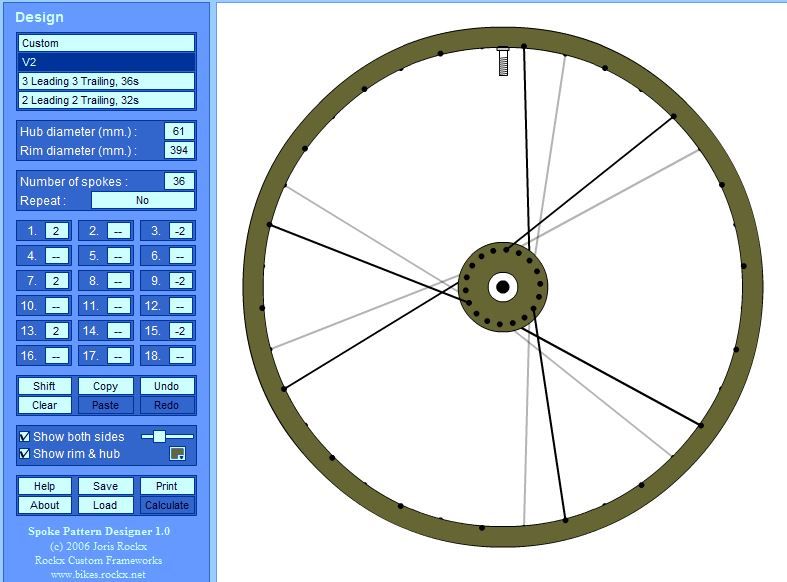Open the Help button
The width and height of the screenshot is (787, 582).
coord(44,486)
